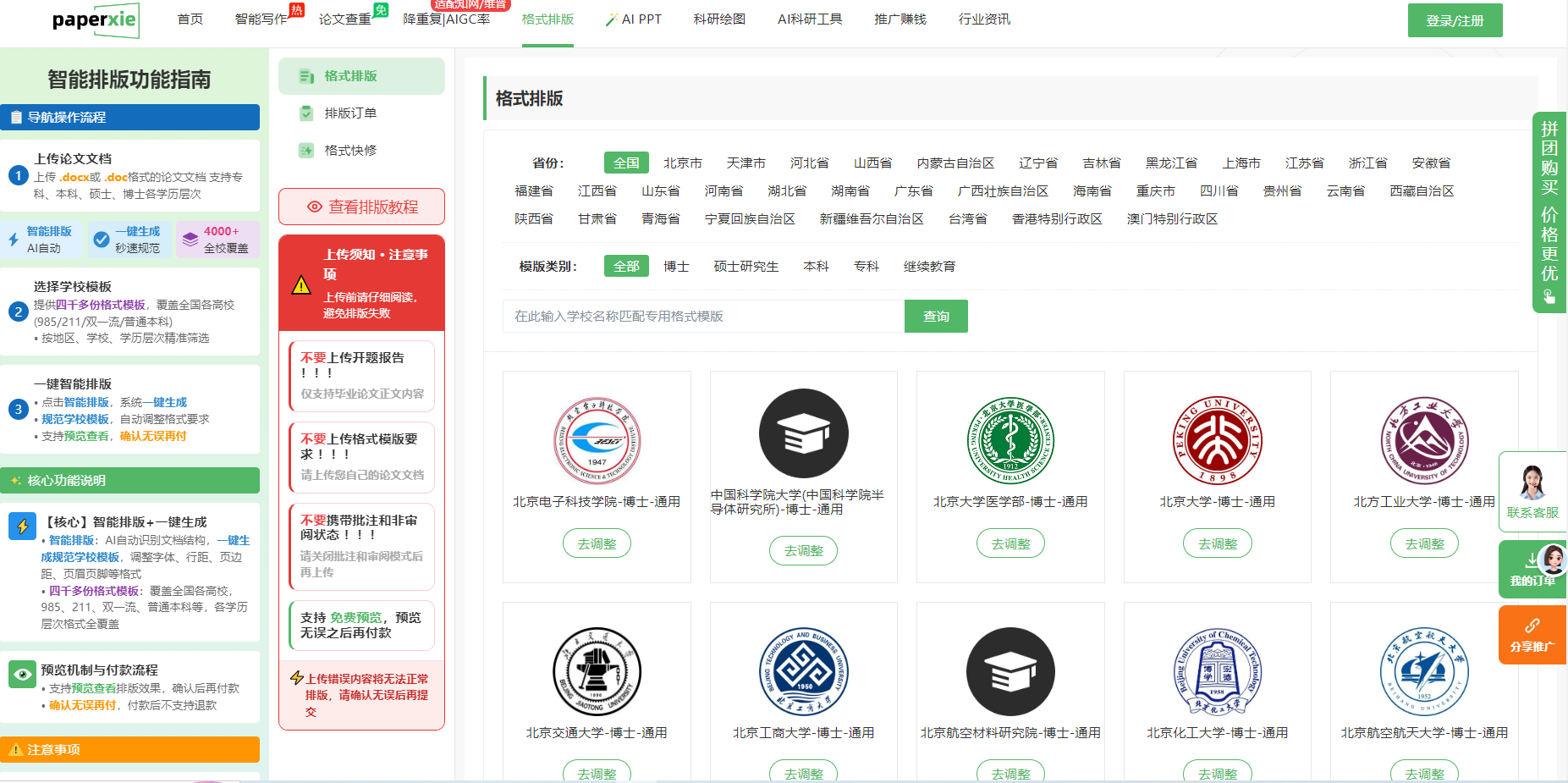1568x783 pixels.
Task: Filter by 香港特别行政区
Action: (x=1057, y=219)
